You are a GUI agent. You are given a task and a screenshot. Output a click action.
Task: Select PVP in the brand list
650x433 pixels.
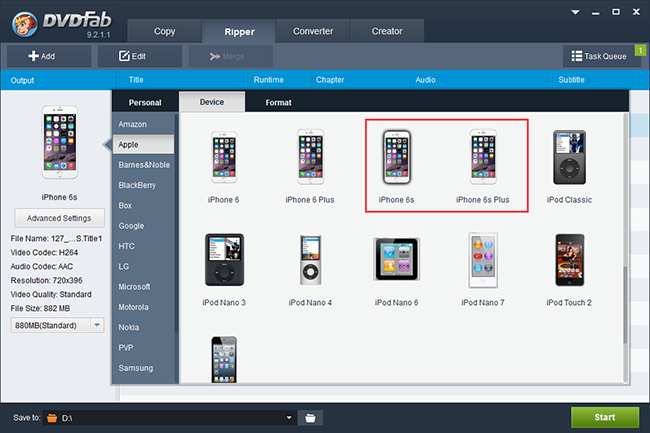(143, 347)
